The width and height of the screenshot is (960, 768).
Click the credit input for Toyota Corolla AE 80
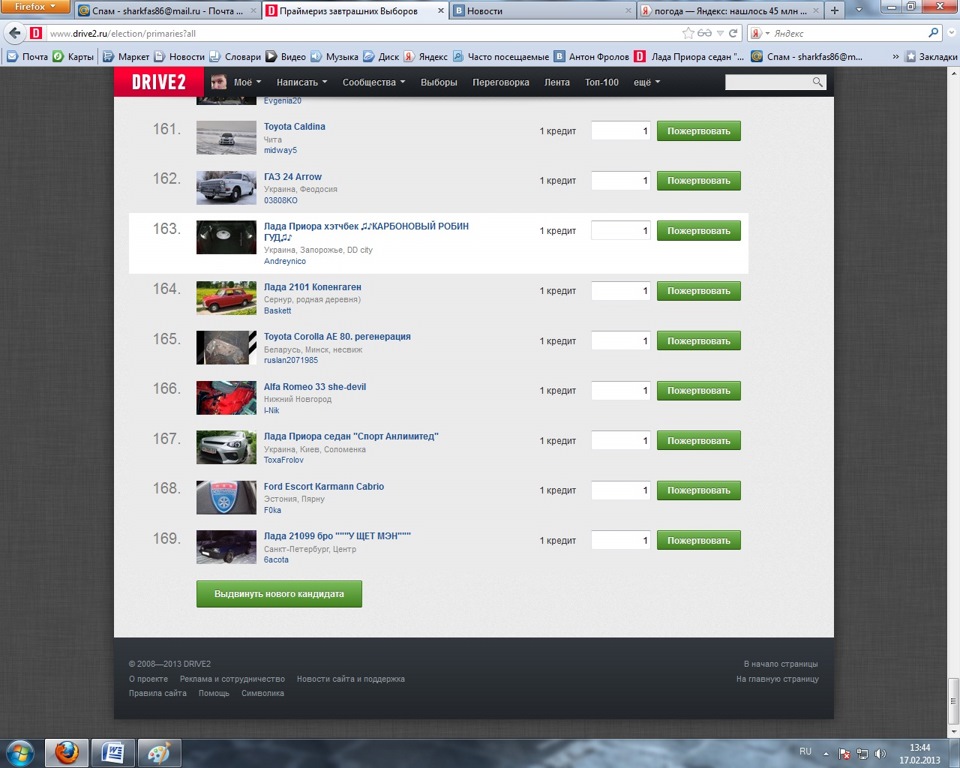620,341
